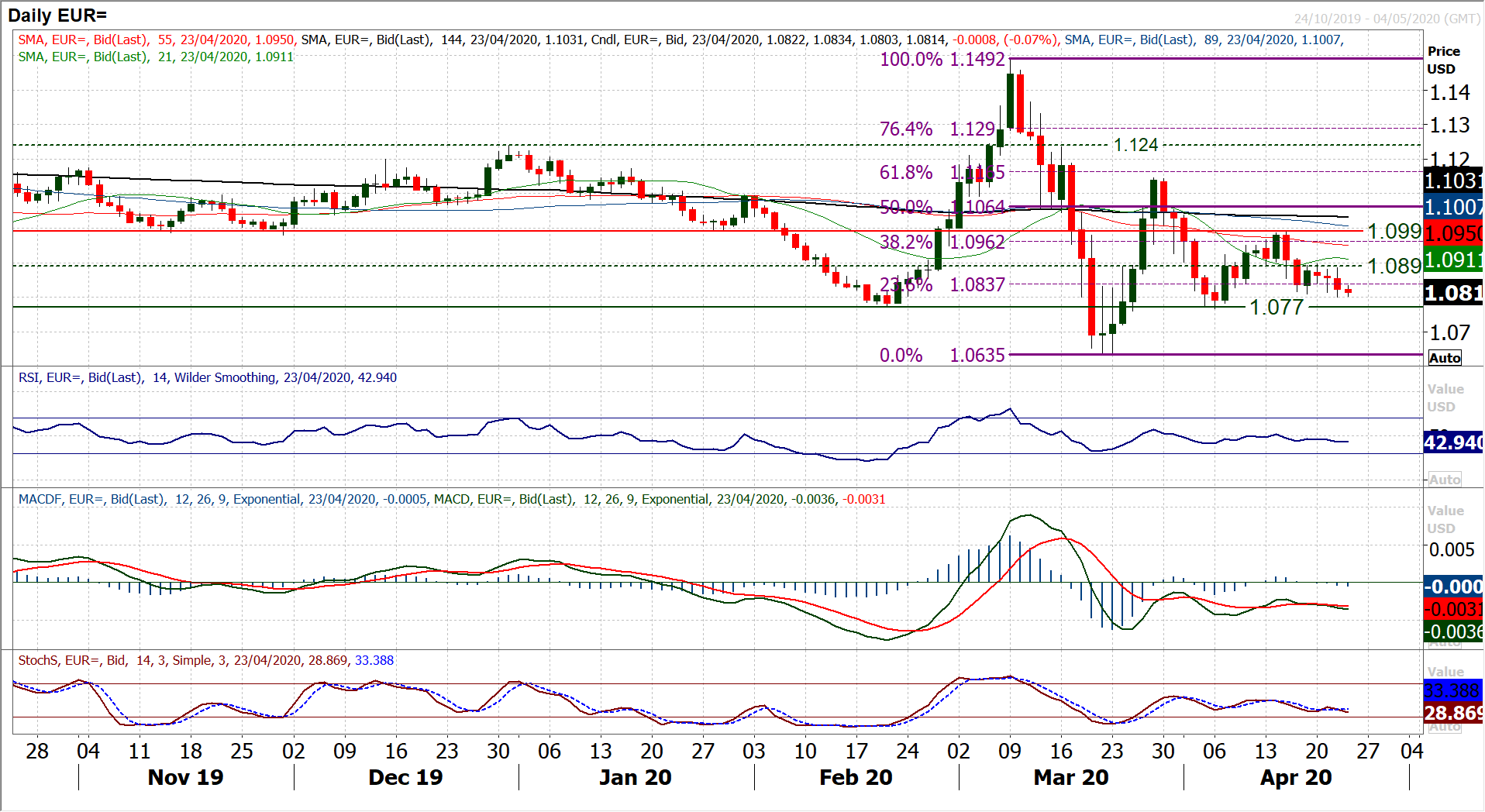Click the 50.0% Fibonacci retracement label
Screen dimensions: 1485x812
point(906,207)
